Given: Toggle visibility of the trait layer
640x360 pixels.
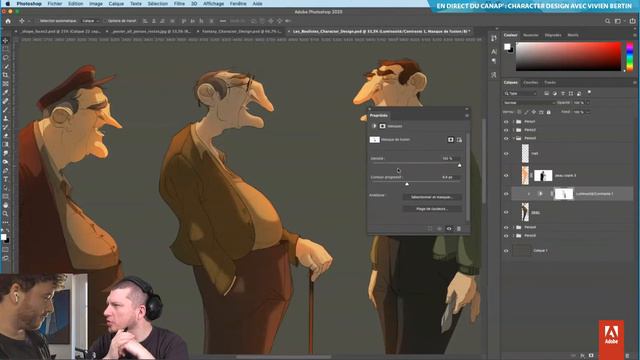Looking at the screenshot, I should tap(506, 153).
